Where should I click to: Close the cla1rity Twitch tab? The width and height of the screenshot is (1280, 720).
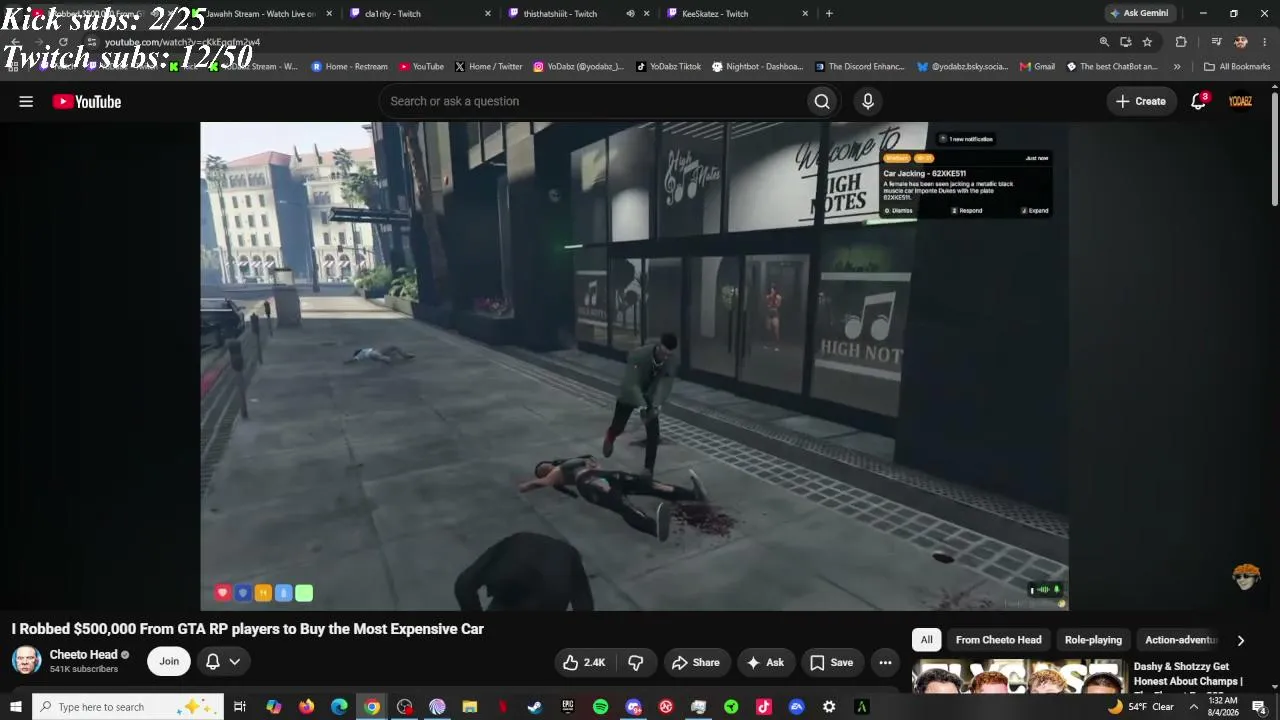point(488,14)
